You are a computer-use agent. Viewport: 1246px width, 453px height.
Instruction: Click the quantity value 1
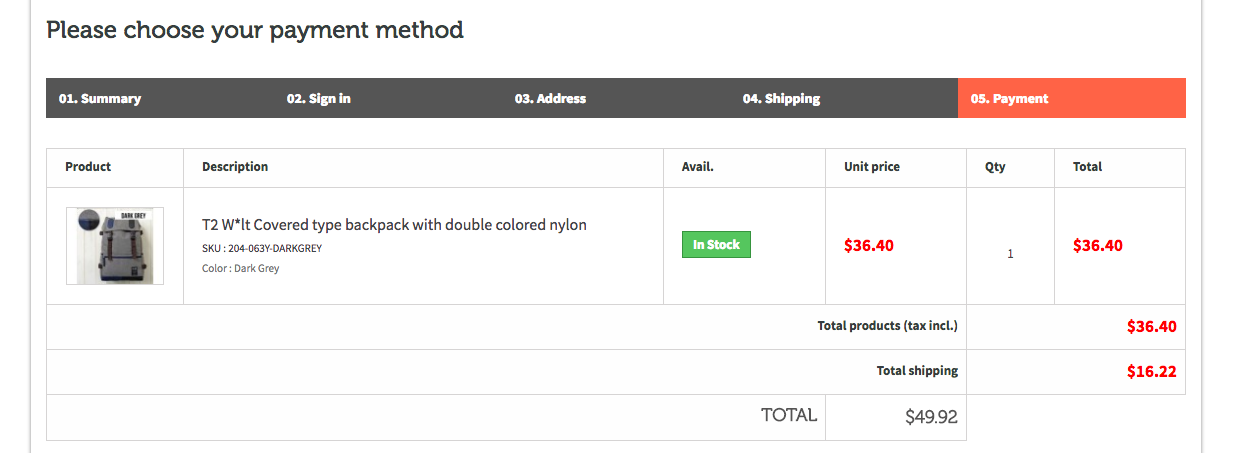[x=1010, y=254]
